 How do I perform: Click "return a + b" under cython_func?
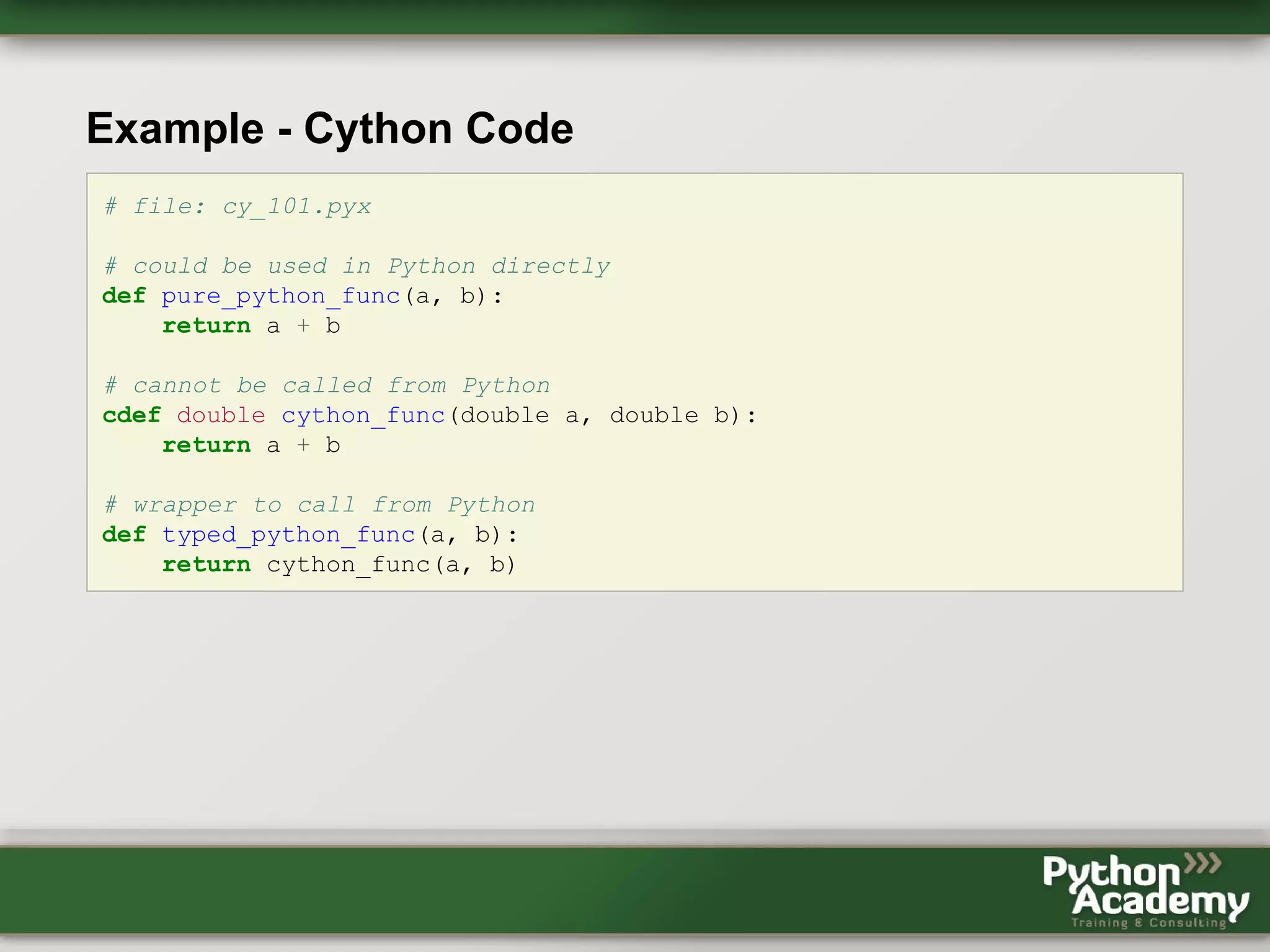tap(251, 446)
